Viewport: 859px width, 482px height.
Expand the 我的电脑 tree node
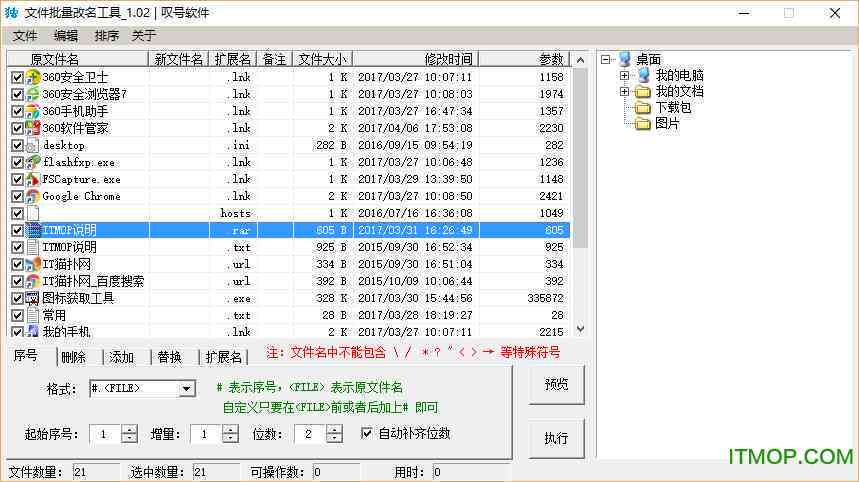click(625, 76)
